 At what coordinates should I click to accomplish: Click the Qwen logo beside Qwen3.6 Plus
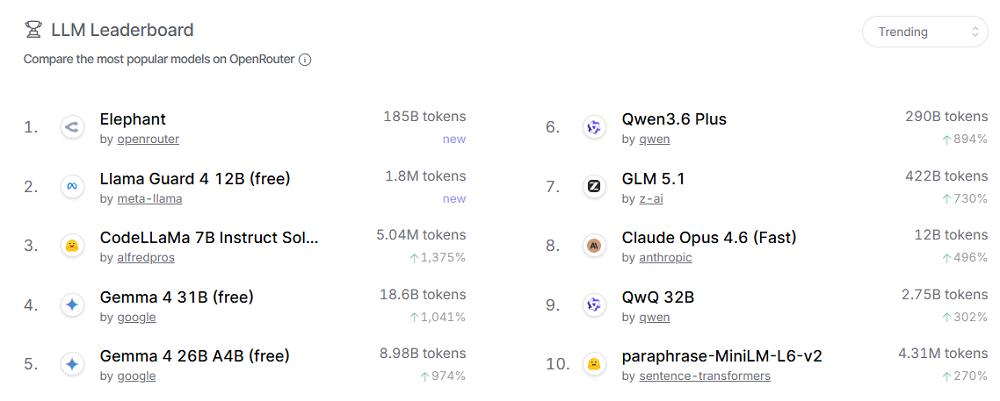594,127
